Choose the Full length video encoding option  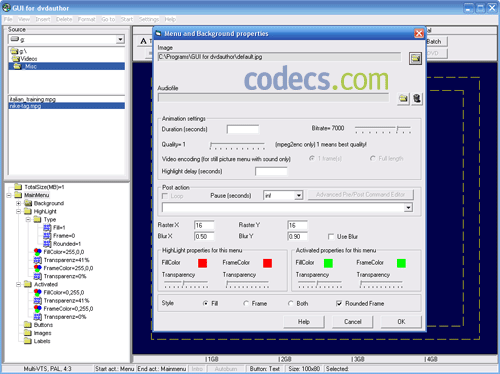point(373,158)
